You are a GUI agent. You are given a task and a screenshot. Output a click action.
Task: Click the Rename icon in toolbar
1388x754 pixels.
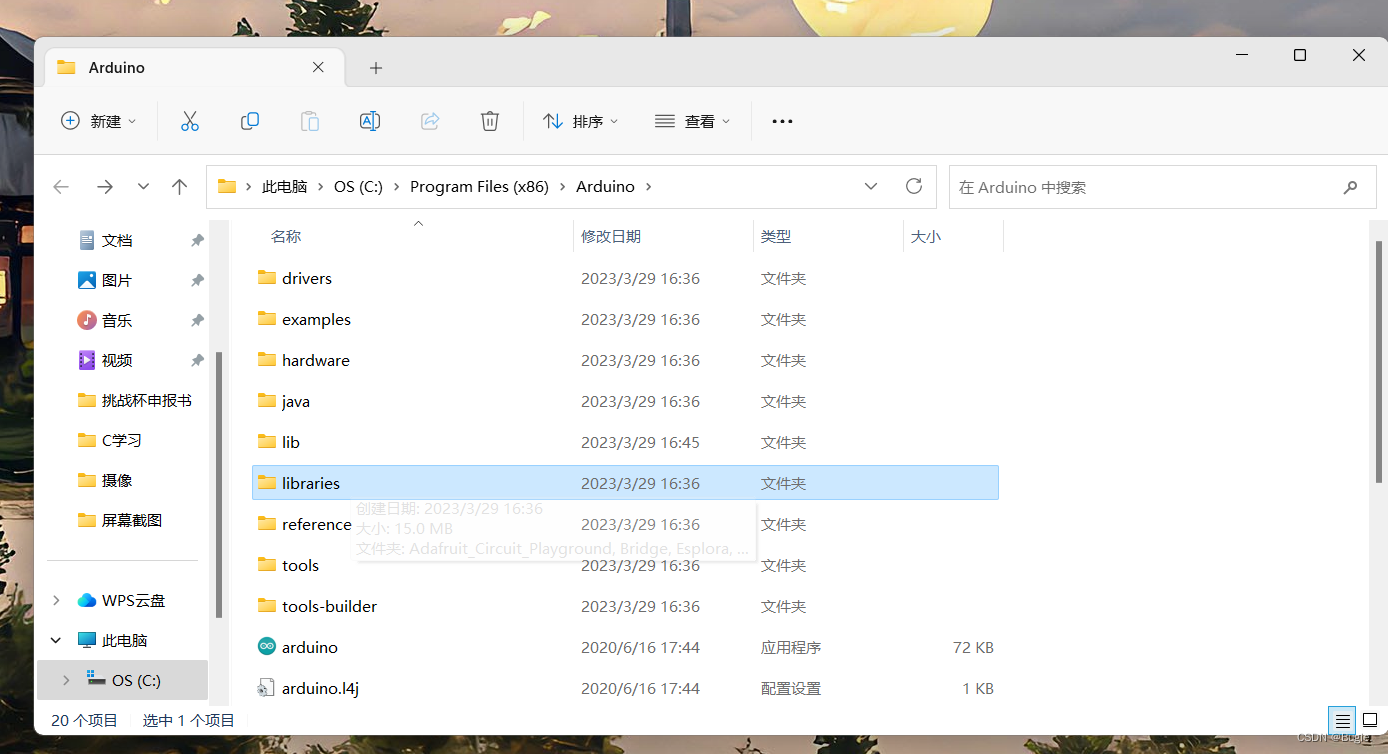370,121
